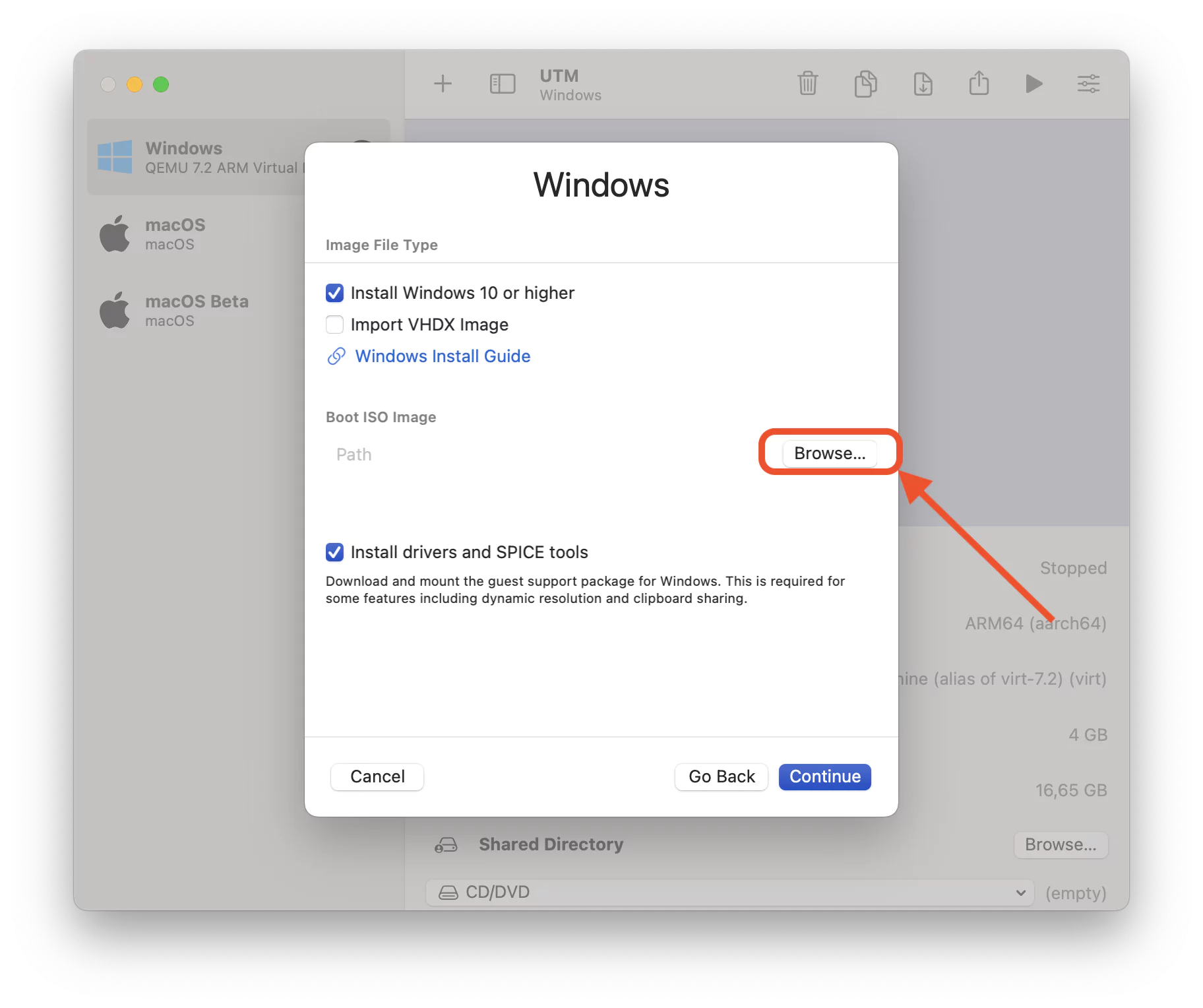1203x1008 pixels.
Task: Start the VM with the play icon
Action: tap(1033, 84)
